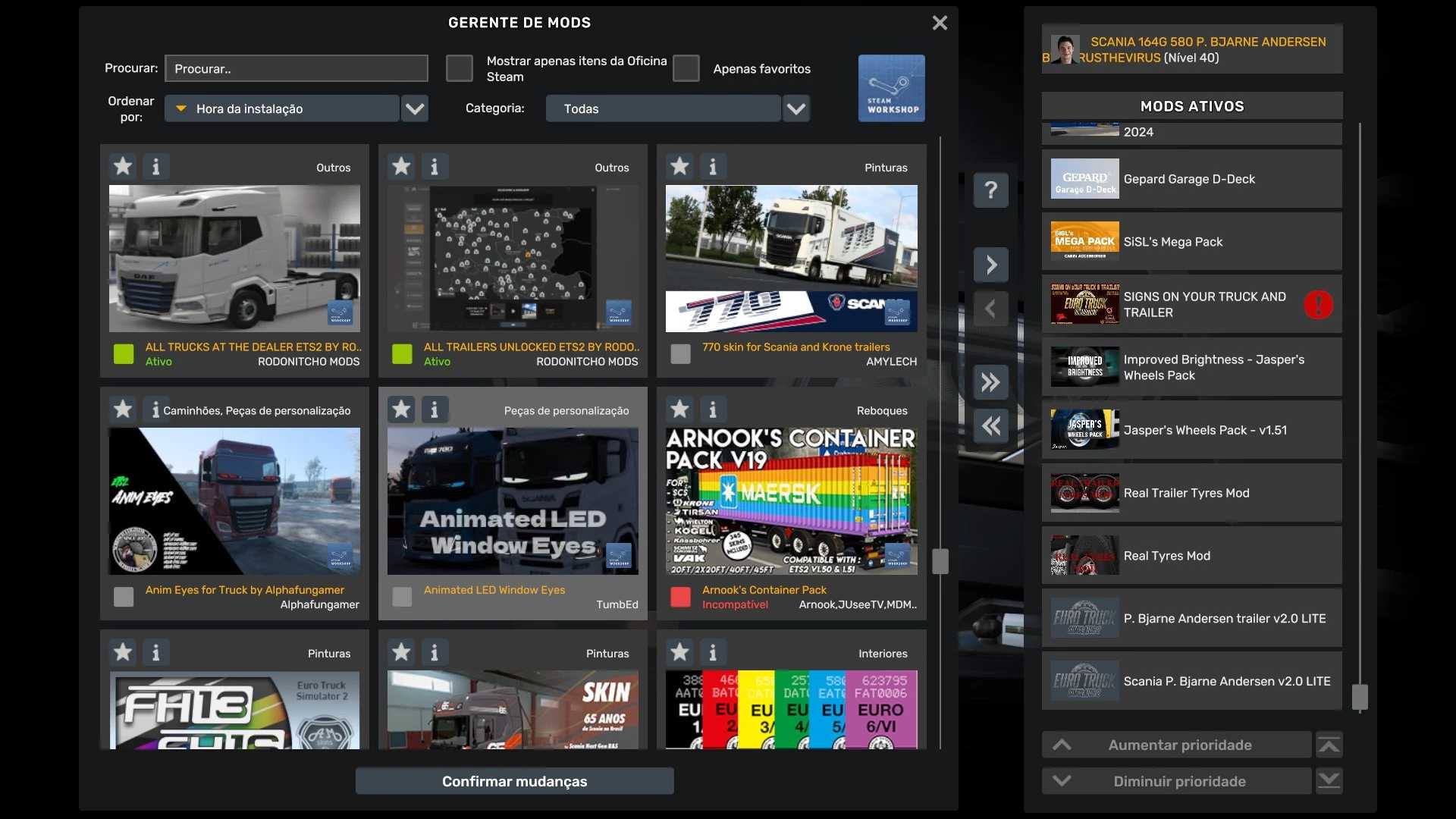Open the Steam Workshop button
Image resolution: width=1456 pixels, height=819 pixels.
[x=891, y=88]
